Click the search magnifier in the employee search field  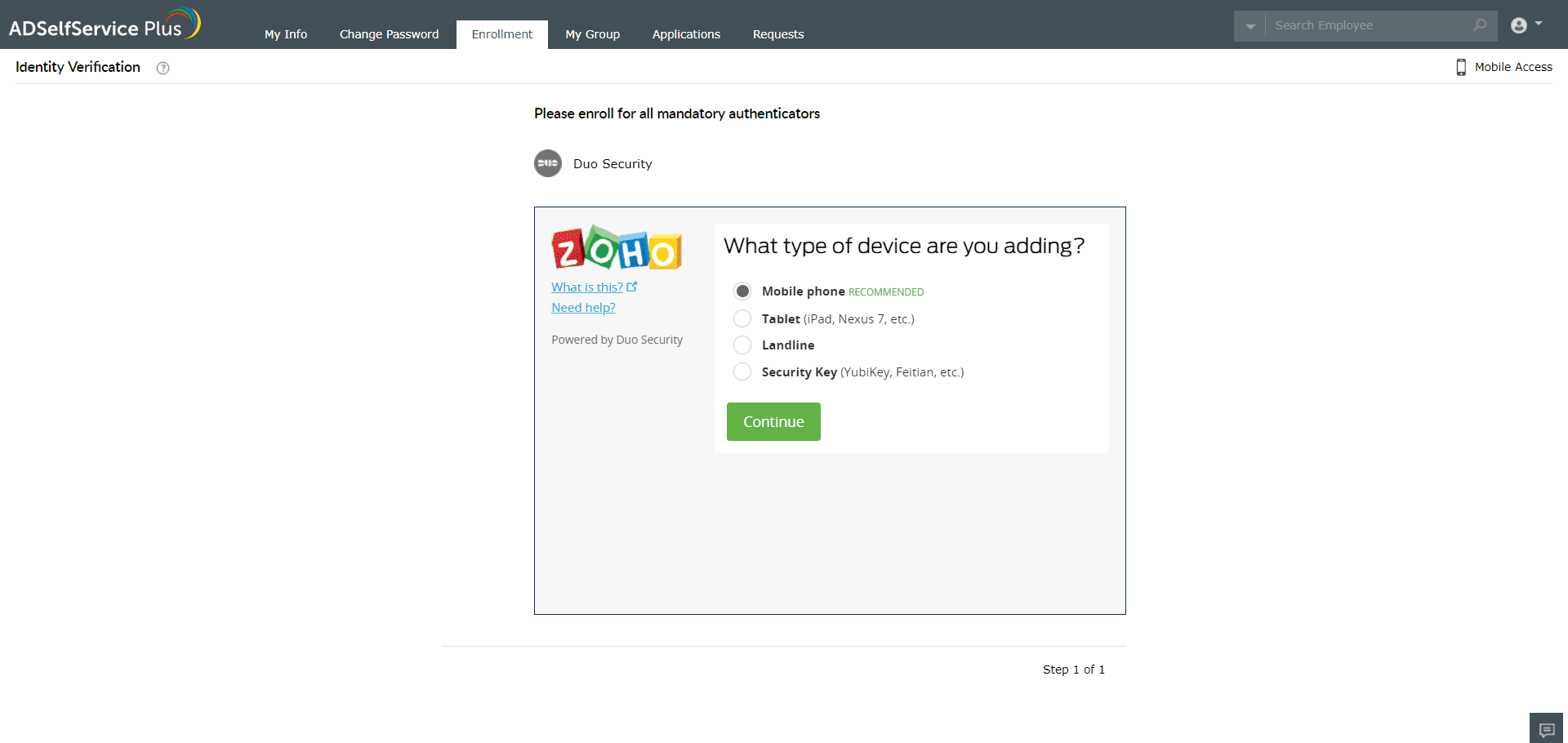[x=1480, y=25]
